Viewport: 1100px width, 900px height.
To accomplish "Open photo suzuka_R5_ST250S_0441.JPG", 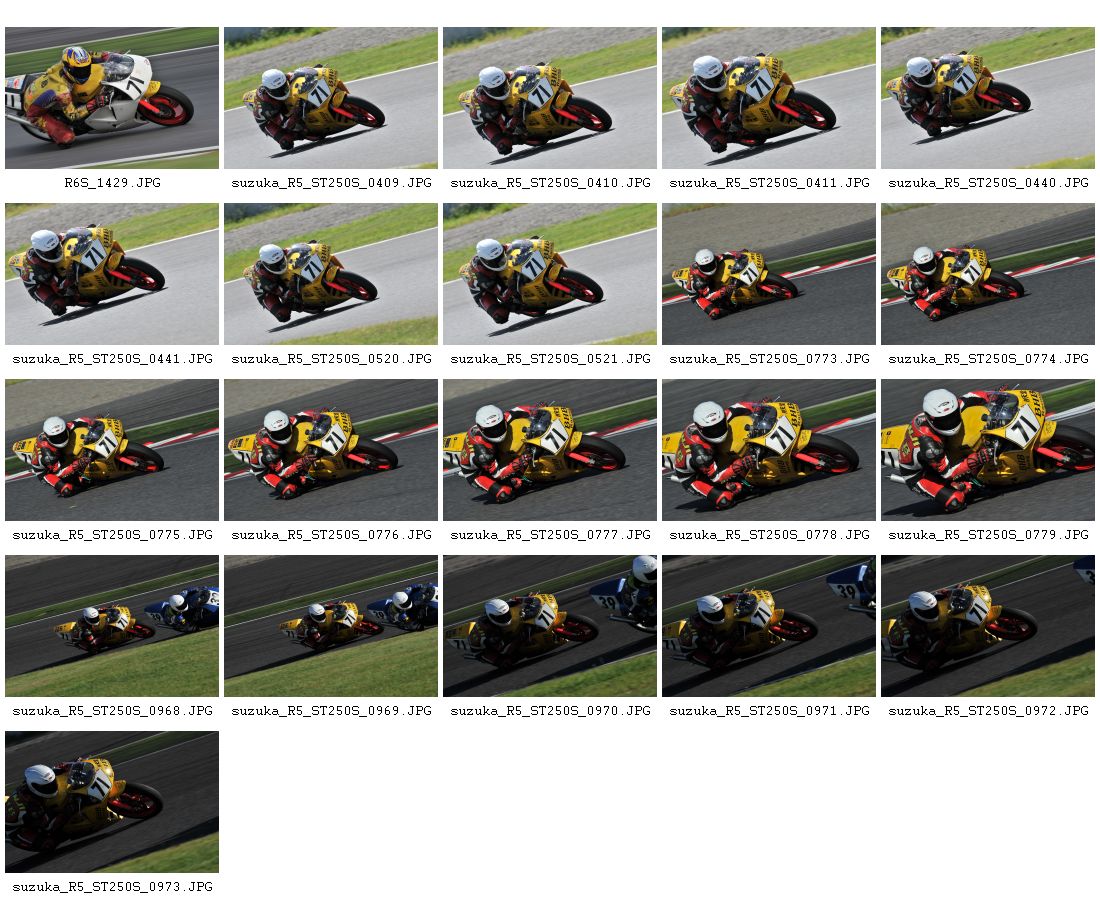I will (x=112, y=274).
